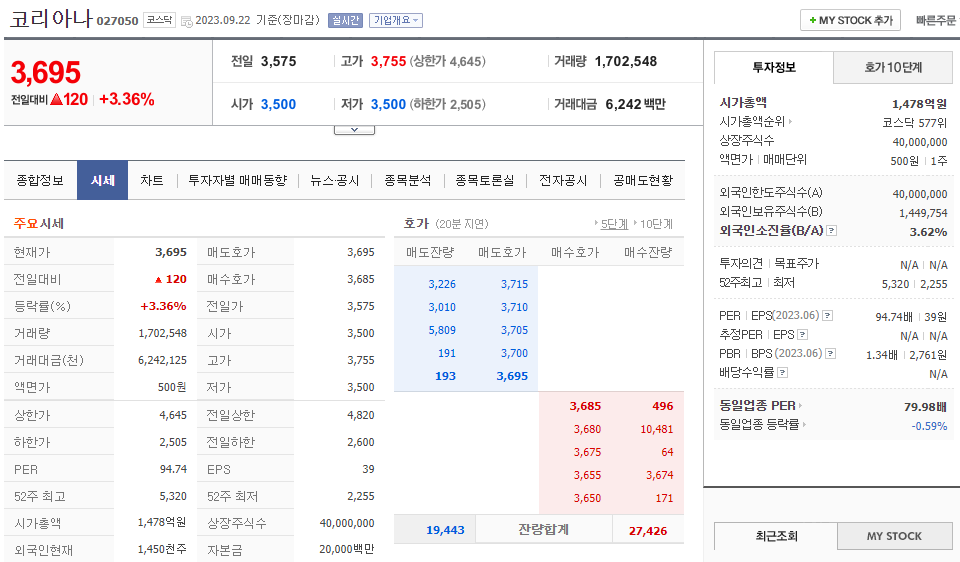Click the help icon beside 배당수익률
The height and width of the screenshot is (562, 960).
782,373
